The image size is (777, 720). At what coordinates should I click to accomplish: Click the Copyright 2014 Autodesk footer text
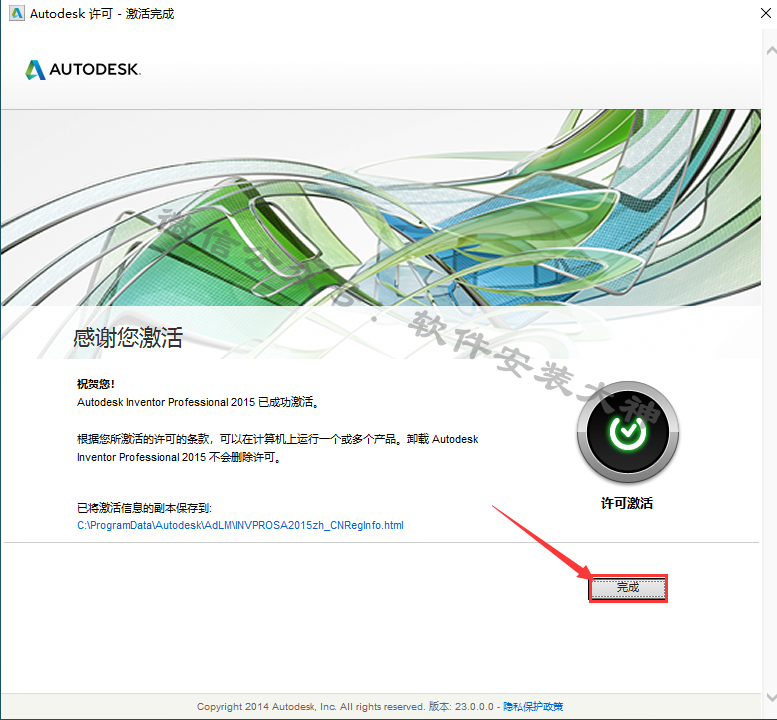pyautogui.click(x=311, y=706)
